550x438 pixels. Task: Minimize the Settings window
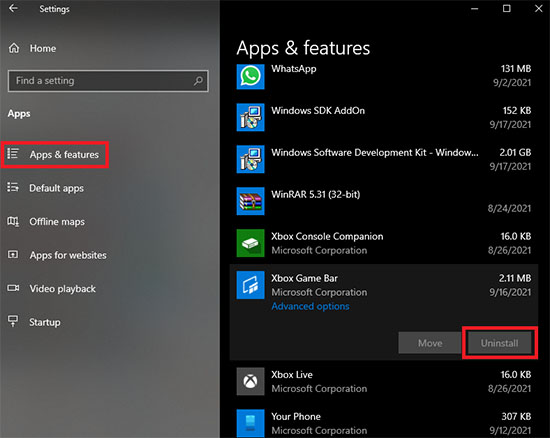[x=474, y=8]
